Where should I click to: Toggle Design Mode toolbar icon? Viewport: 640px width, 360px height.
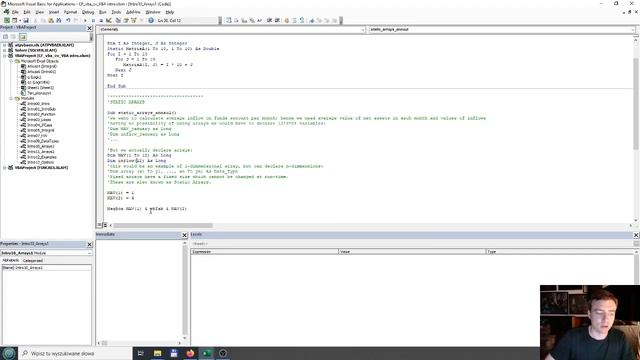coord(109,20)
